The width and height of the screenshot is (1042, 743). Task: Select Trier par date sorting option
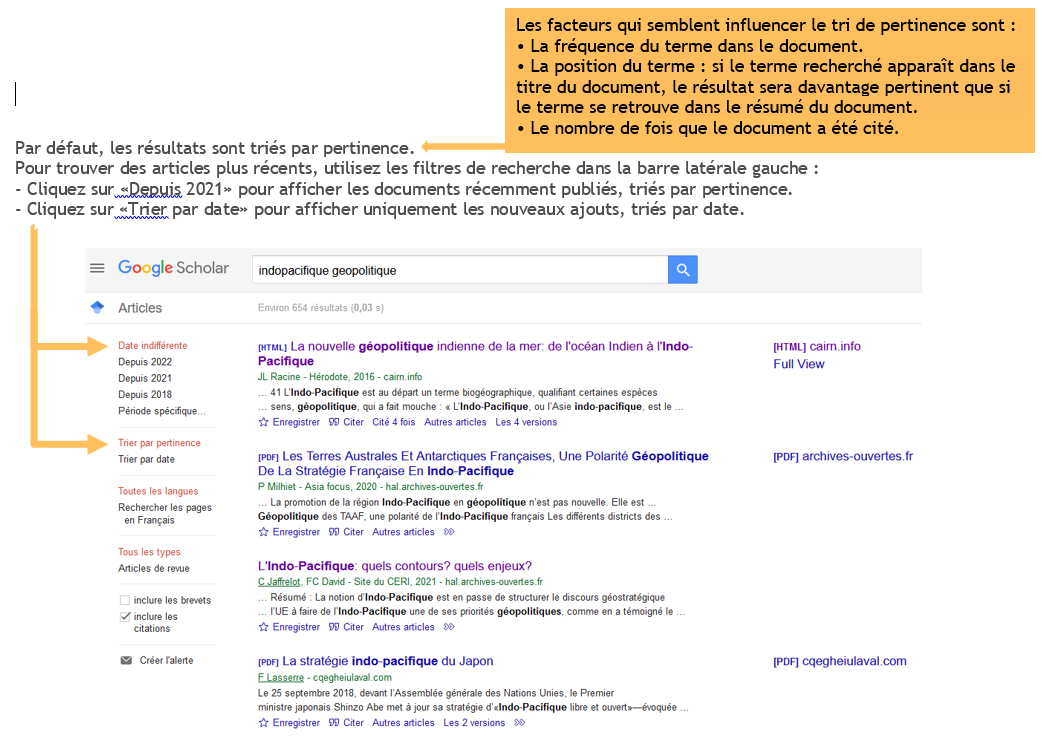pos(146,459)
